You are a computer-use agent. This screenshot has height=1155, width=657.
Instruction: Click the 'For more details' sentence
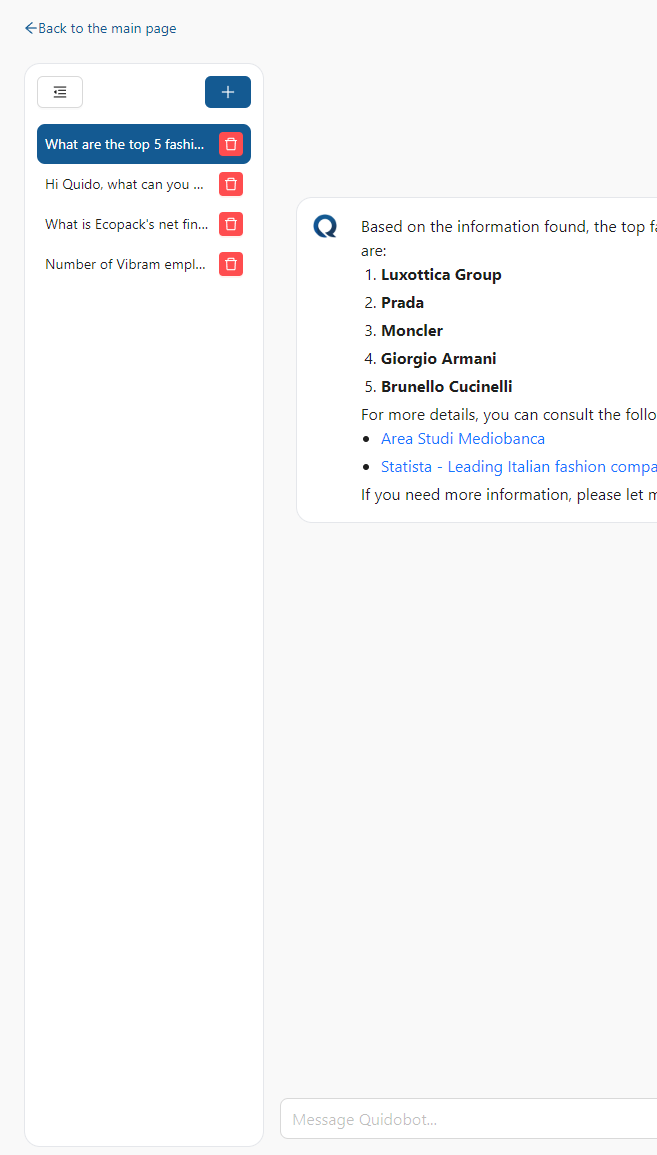[x=509, y=414]
